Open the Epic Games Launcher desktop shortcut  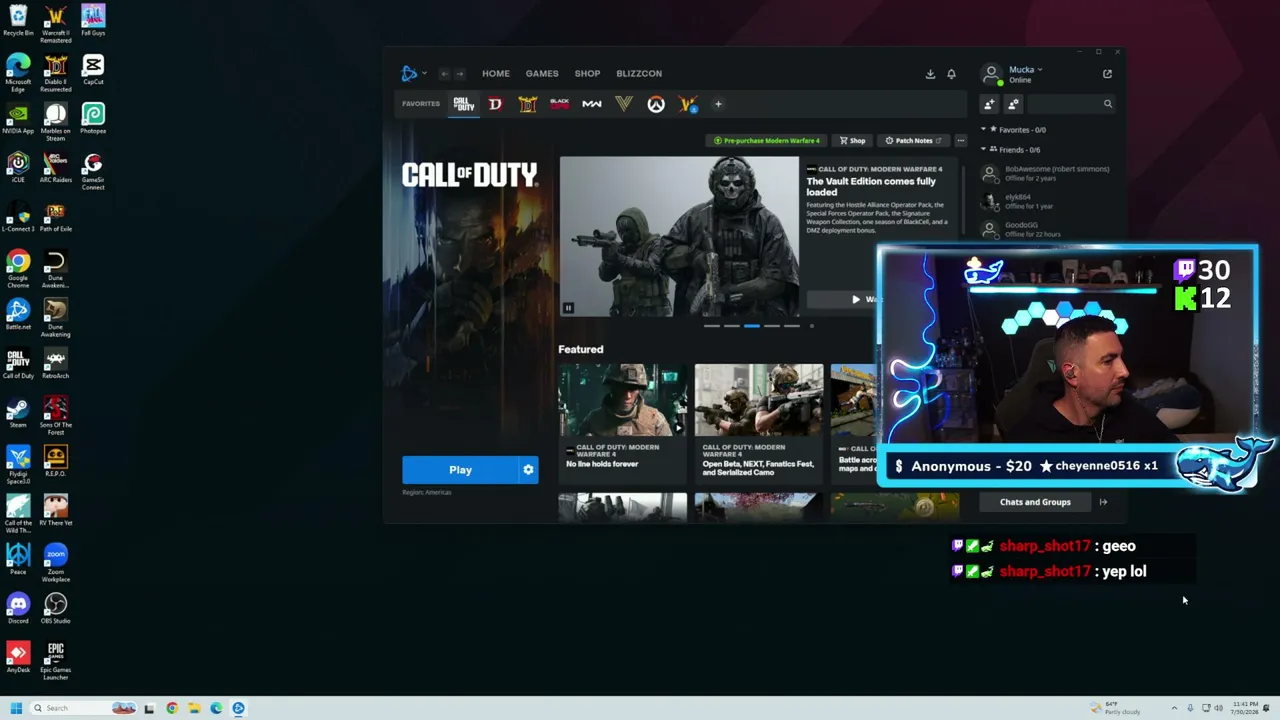56,662
